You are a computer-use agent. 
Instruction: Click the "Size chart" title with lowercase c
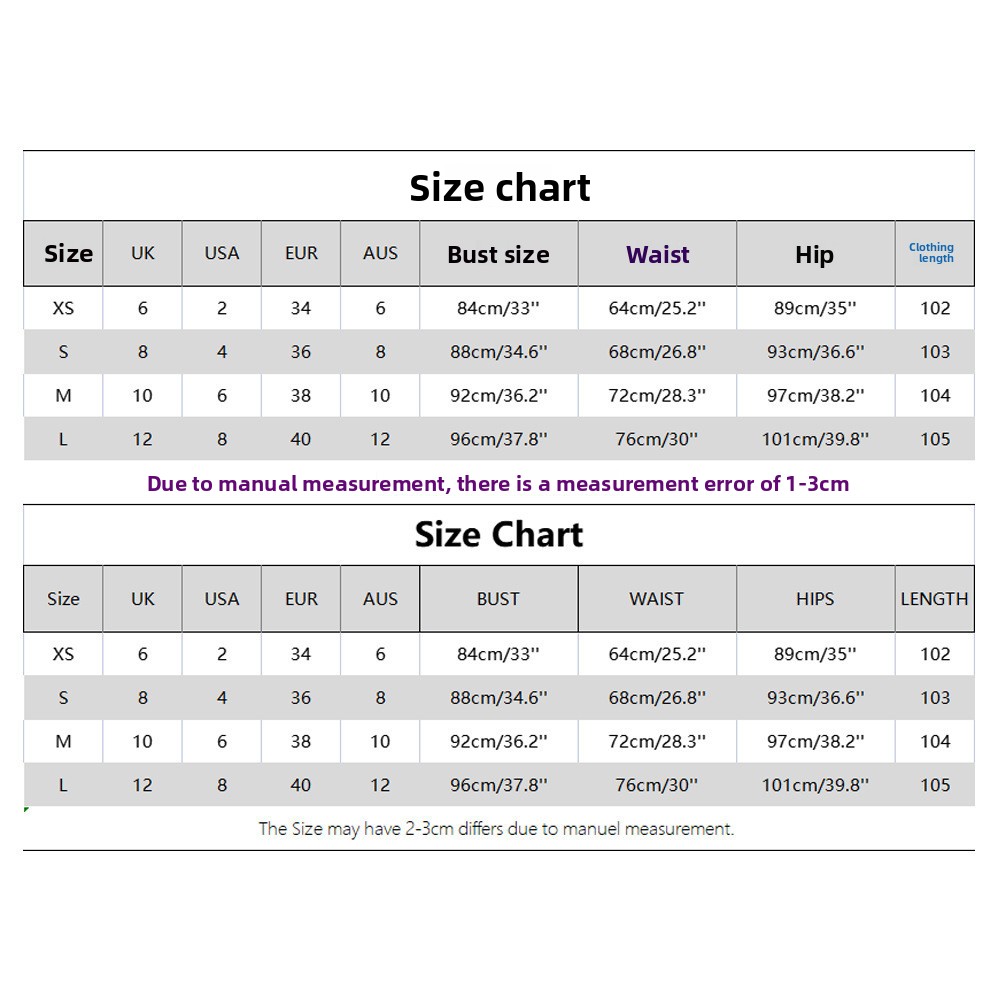500,188
